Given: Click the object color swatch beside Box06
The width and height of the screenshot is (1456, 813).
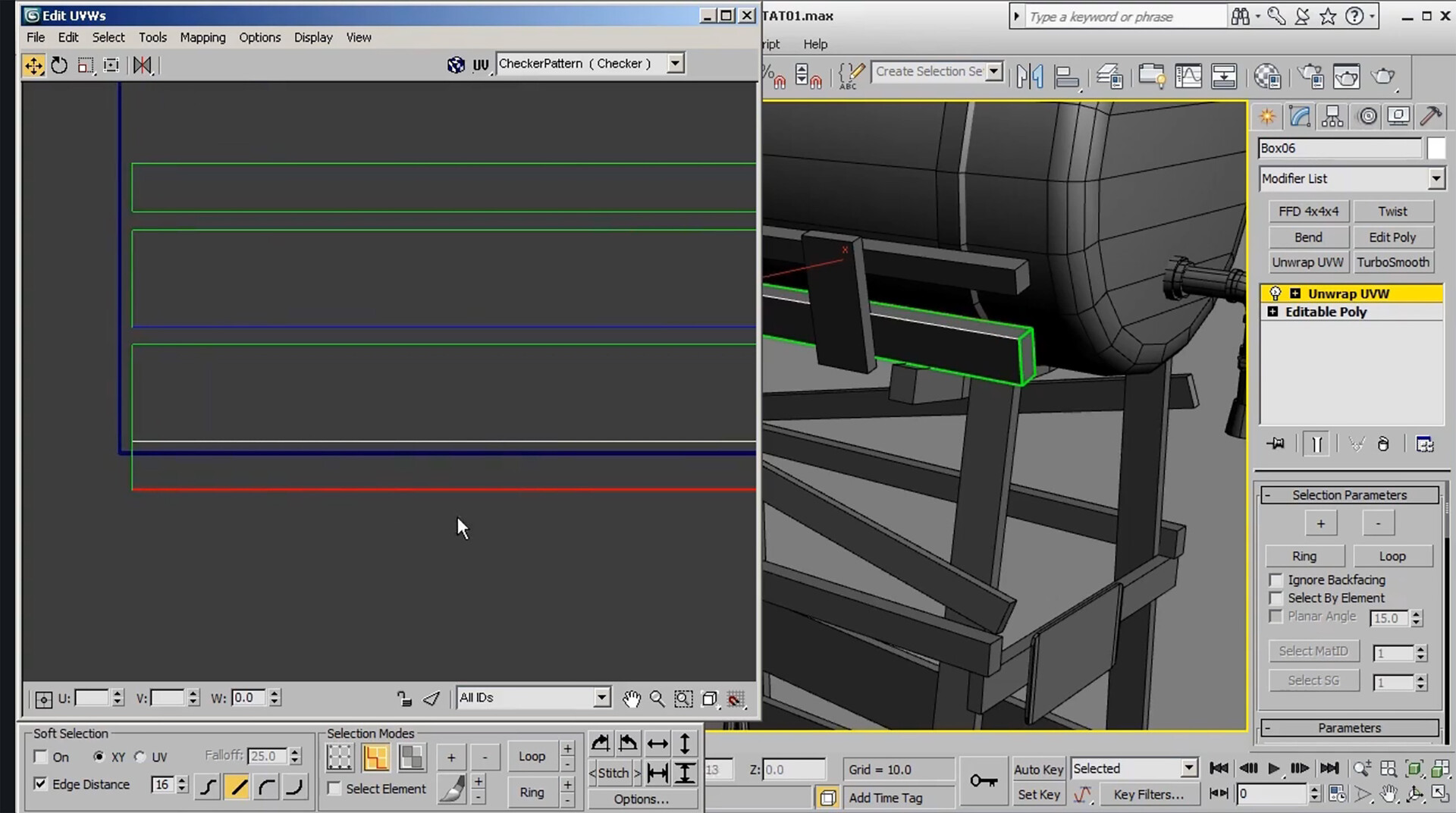Looking at the screenshot, I should pos(1436,149).
